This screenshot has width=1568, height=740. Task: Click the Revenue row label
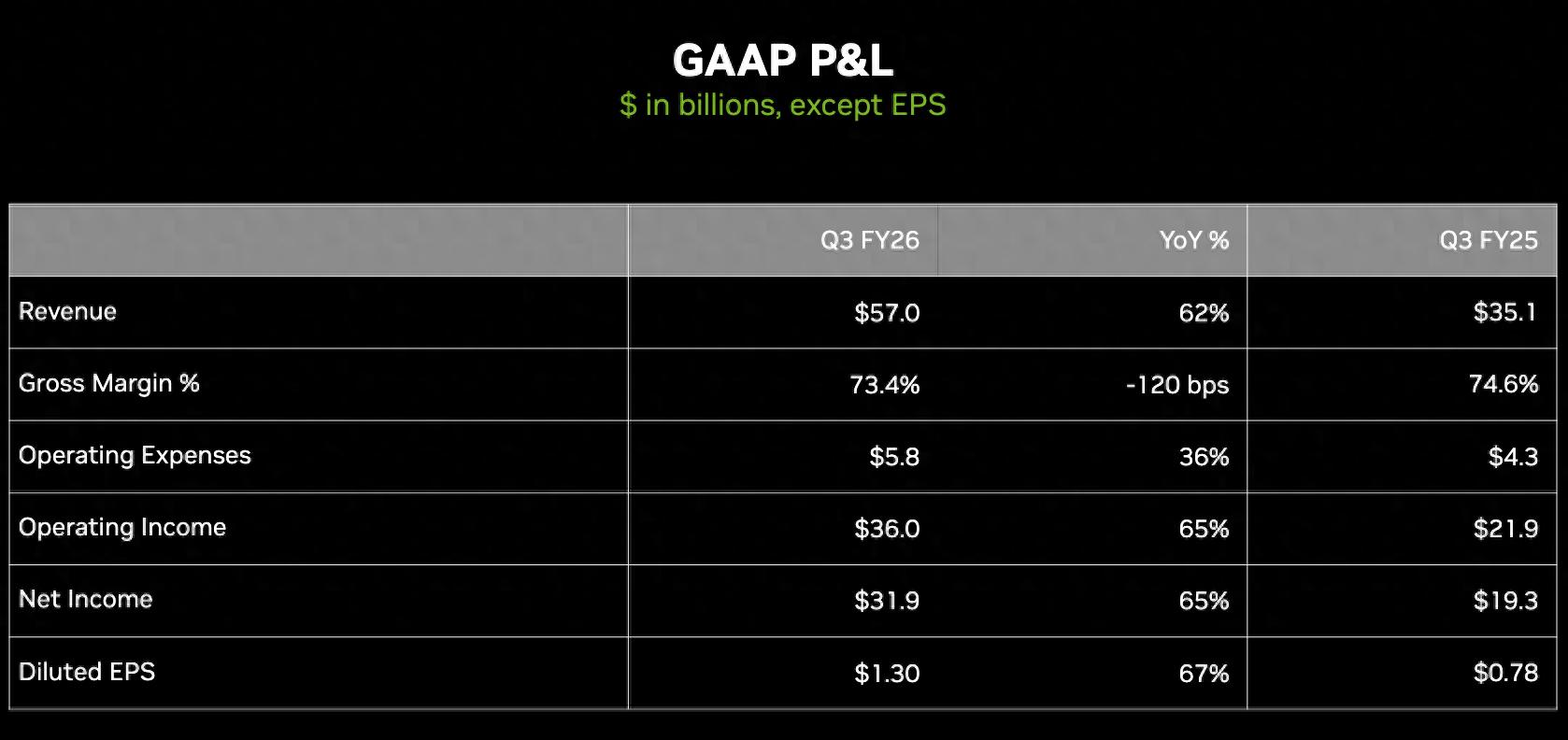coord(67,311)
